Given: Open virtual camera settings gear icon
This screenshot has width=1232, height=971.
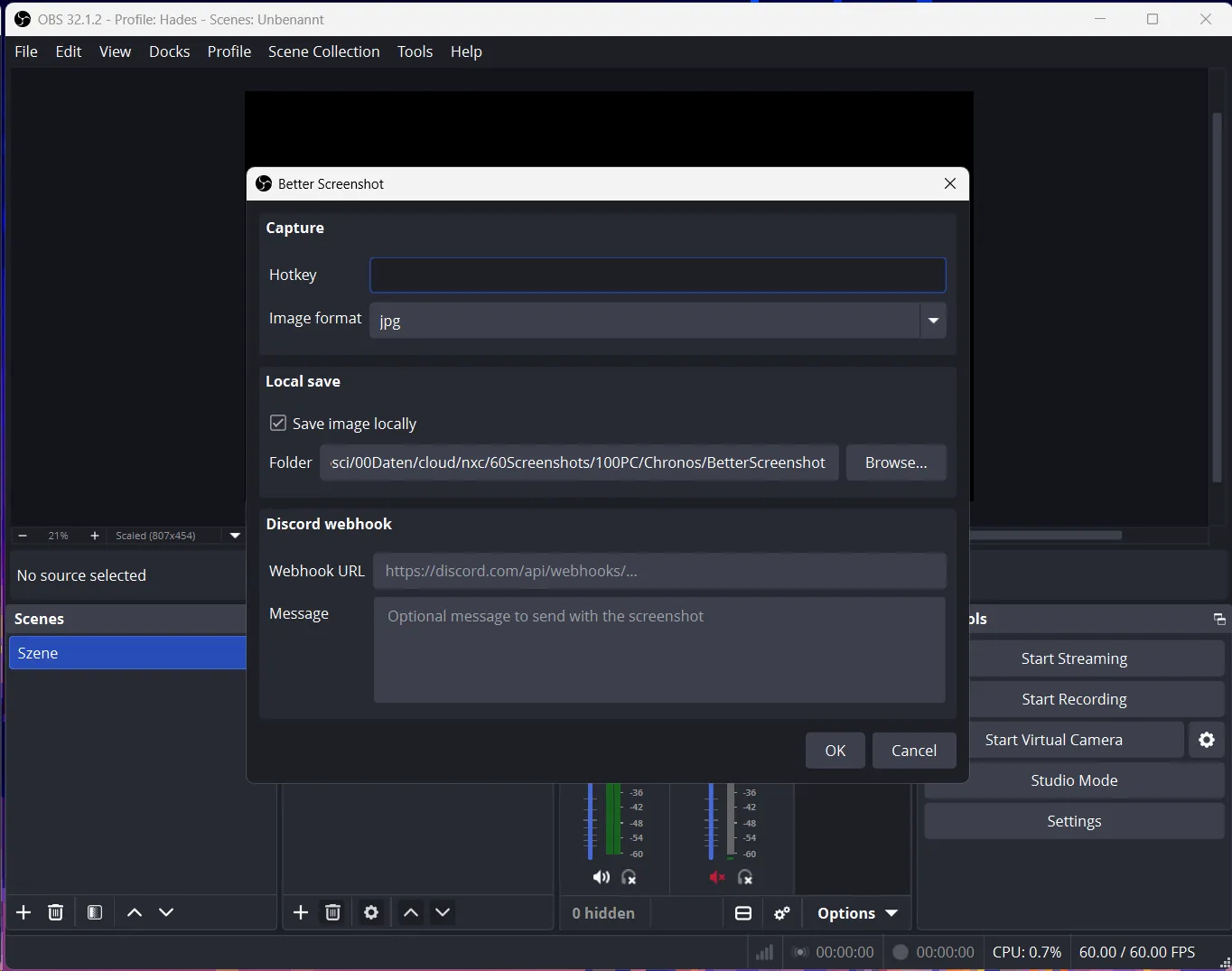Looking at the screenshot, I should (x=1207, y=740).
